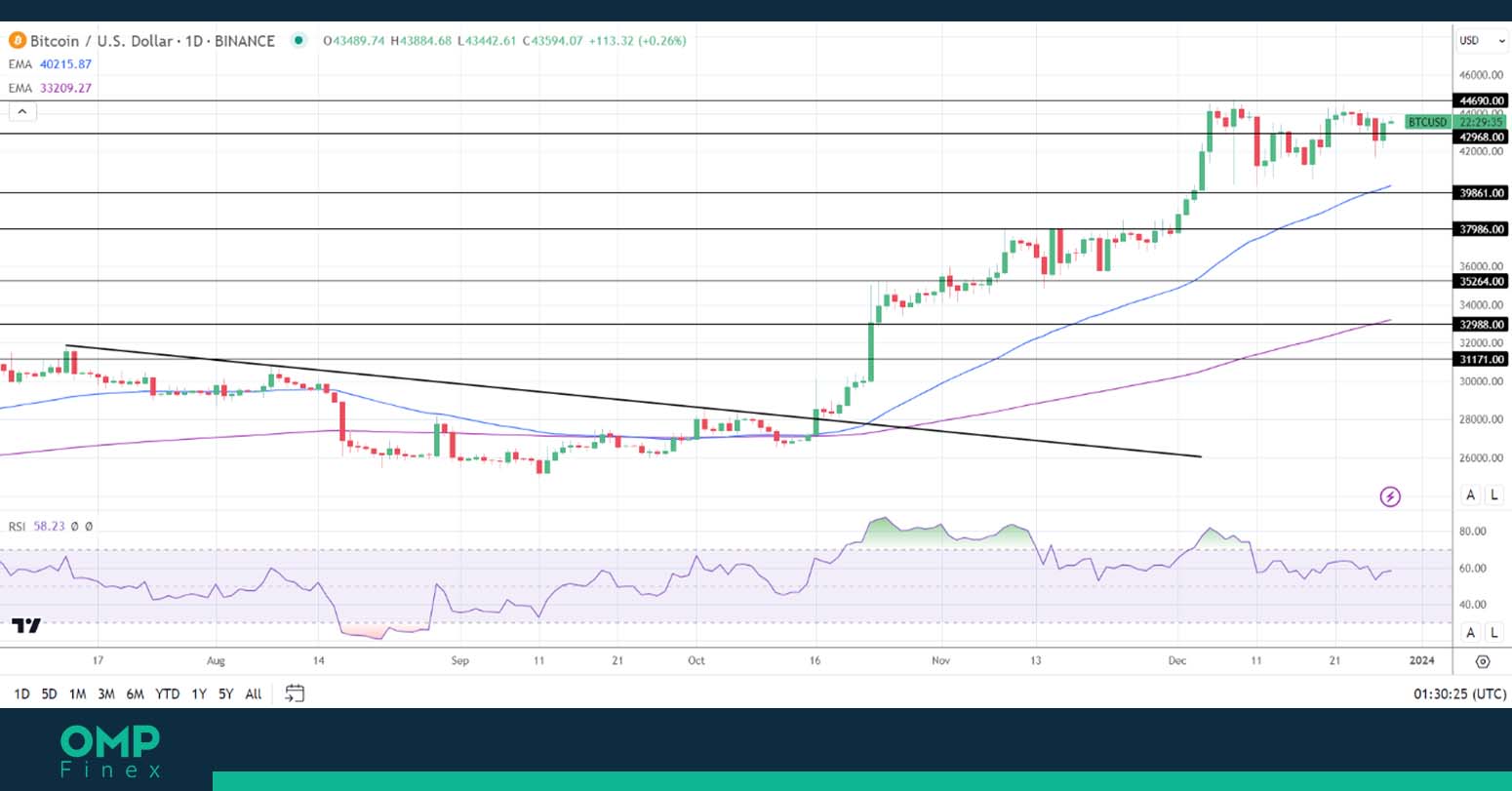Click the Aug label on time axis
The height and width of the screenshot is (791, 1512).
pyautogui.click(x=216, y=660)
